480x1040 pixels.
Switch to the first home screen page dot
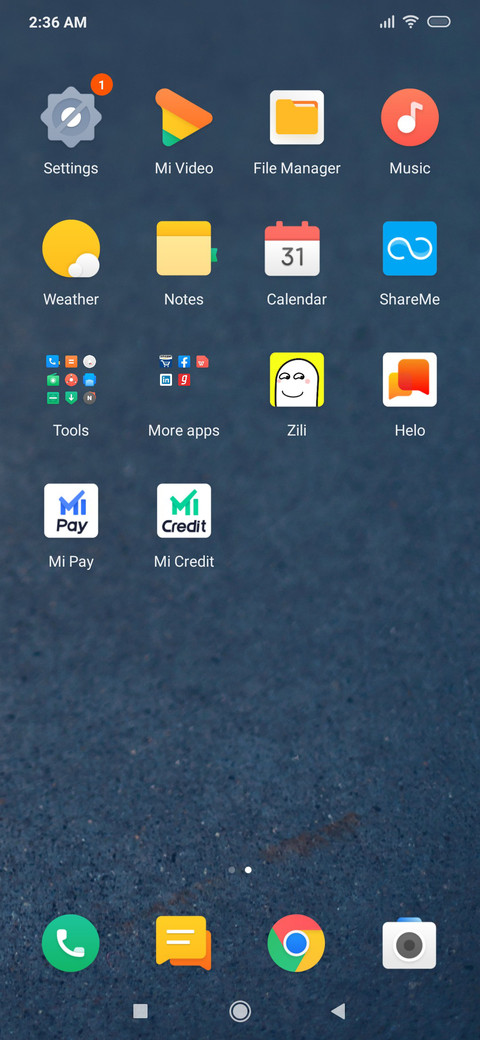coord(231,870)
